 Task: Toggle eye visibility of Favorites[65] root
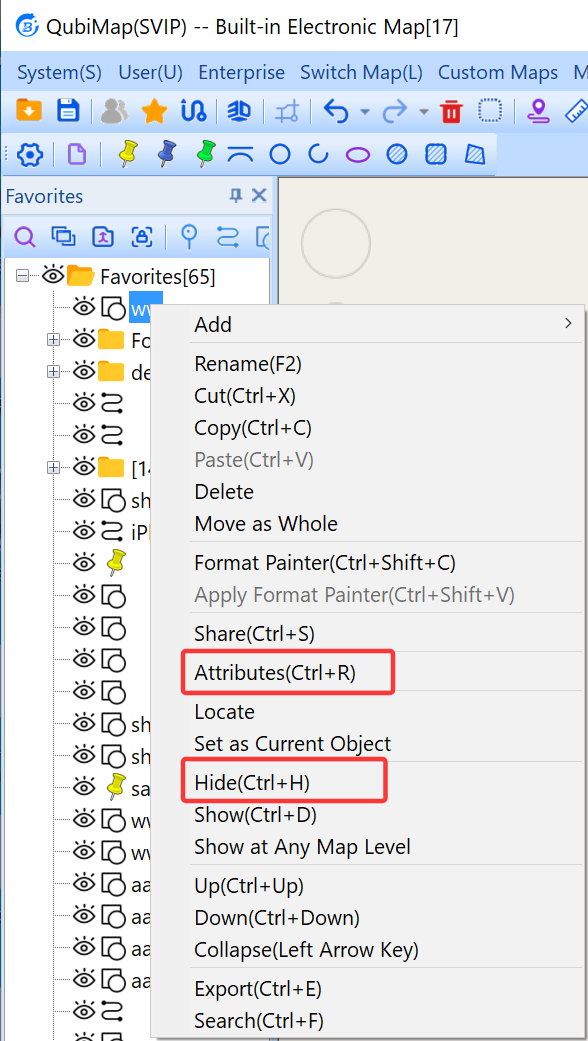[x=52, y=275]
